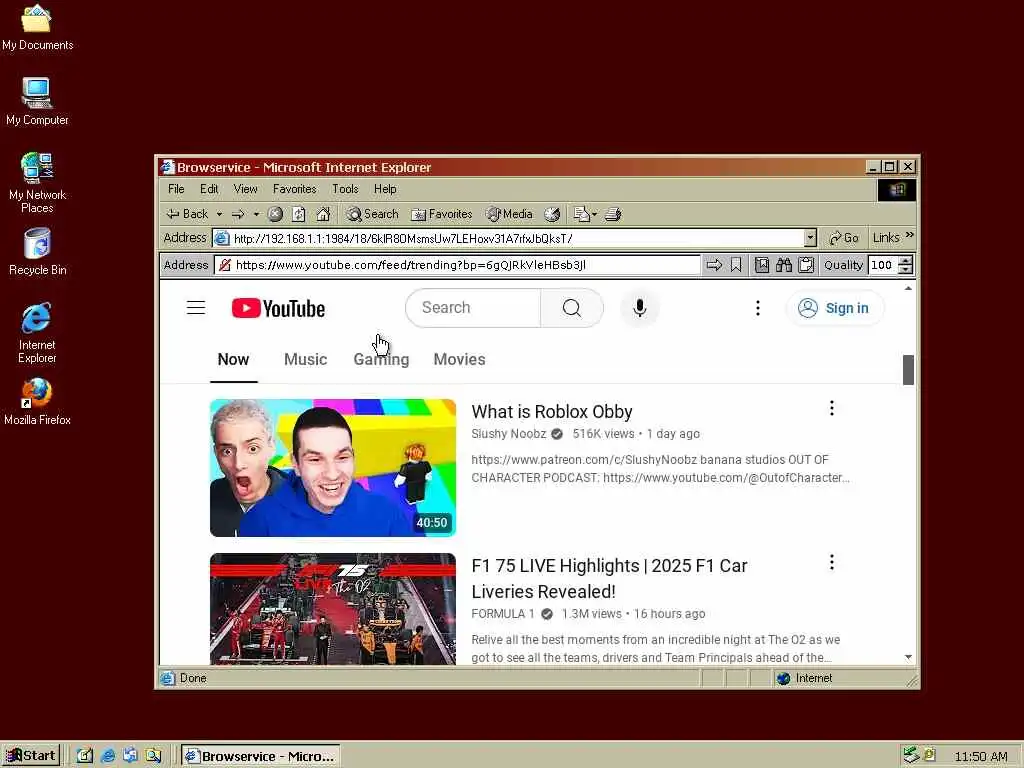
Task: Click the Browservice bookmark icon
Action: pyautogui.click(x=736, y=265)
